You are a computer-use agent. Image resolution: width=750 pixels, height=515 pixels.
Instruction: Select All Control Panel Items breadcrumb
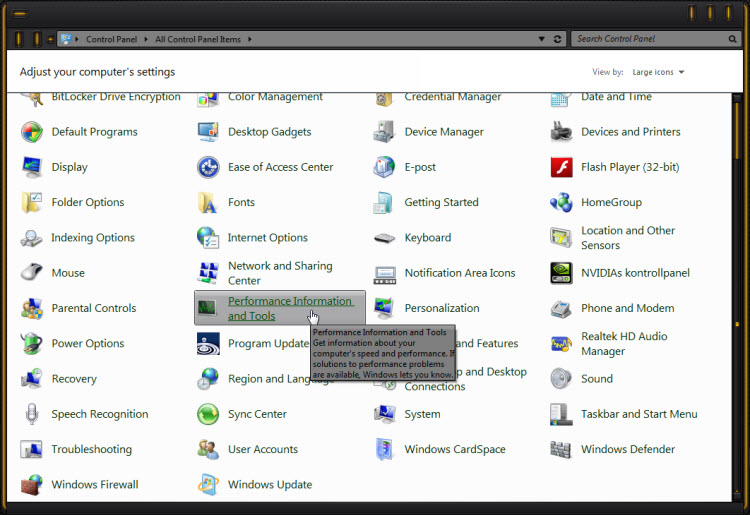[x=198, y=39]
